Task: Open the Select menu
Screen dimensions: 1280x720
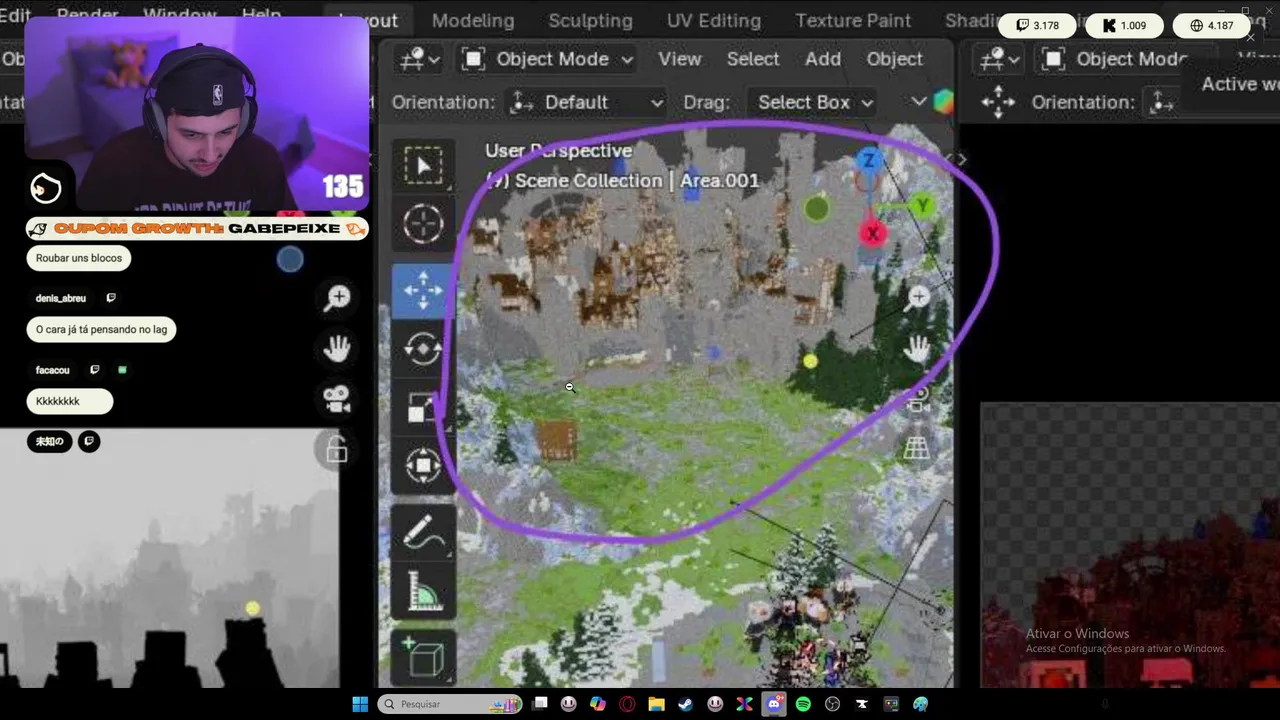Action: [753, 59]
